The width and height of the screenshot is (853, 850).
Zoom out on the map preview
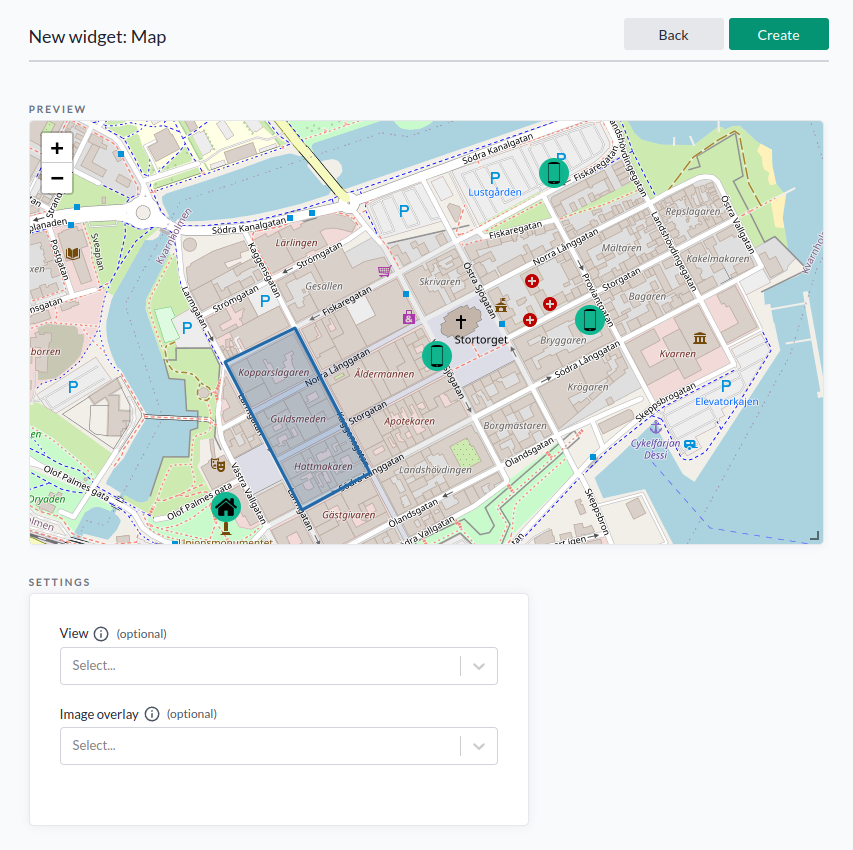pyautogui.click(x=57, y=178)
